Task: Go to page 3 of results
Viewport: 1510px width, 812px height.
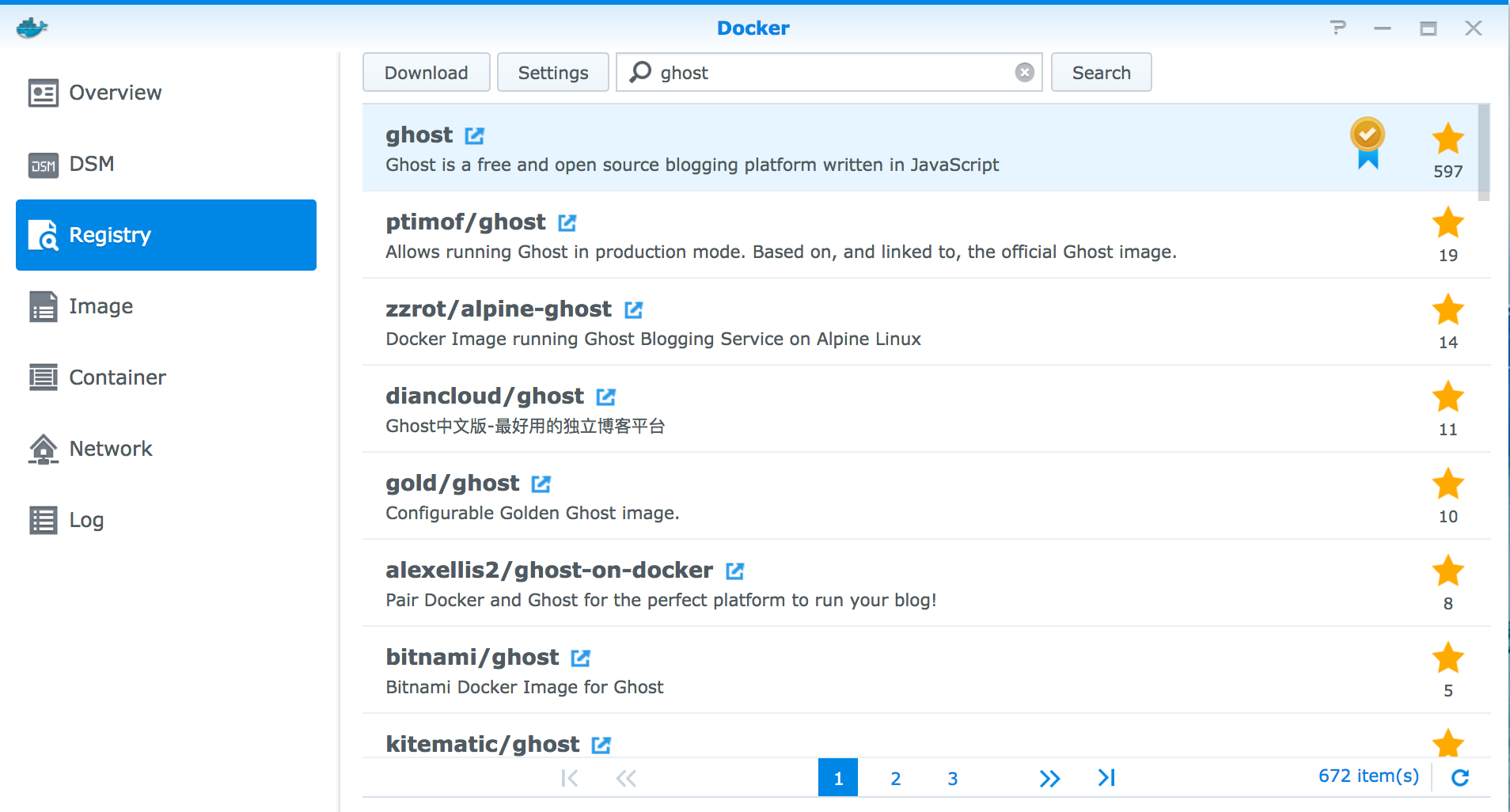Action: point(952,778)
